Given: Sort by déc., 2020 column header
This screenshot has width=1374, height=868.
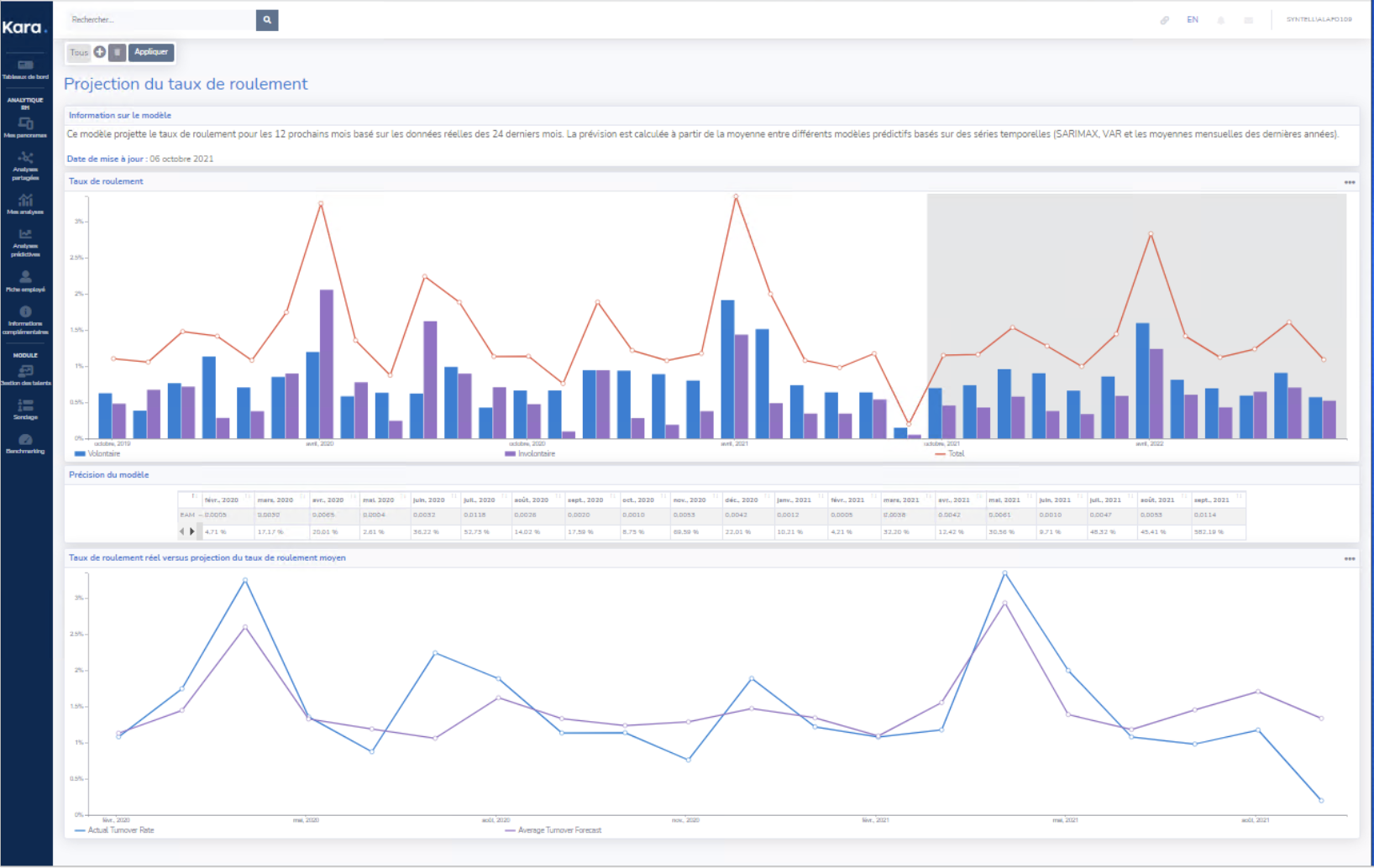Looking at the screenshot, I should point(748,499).
